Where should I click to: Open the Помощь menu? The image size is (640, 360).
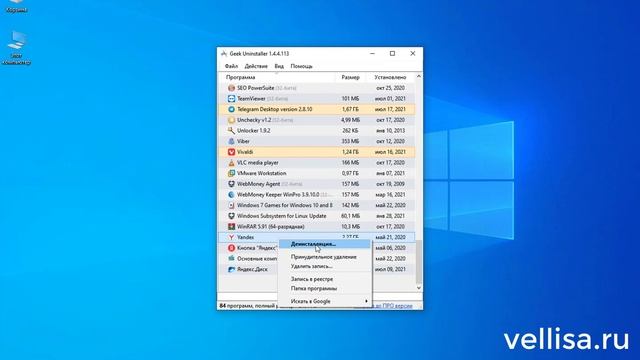point(302,66)
